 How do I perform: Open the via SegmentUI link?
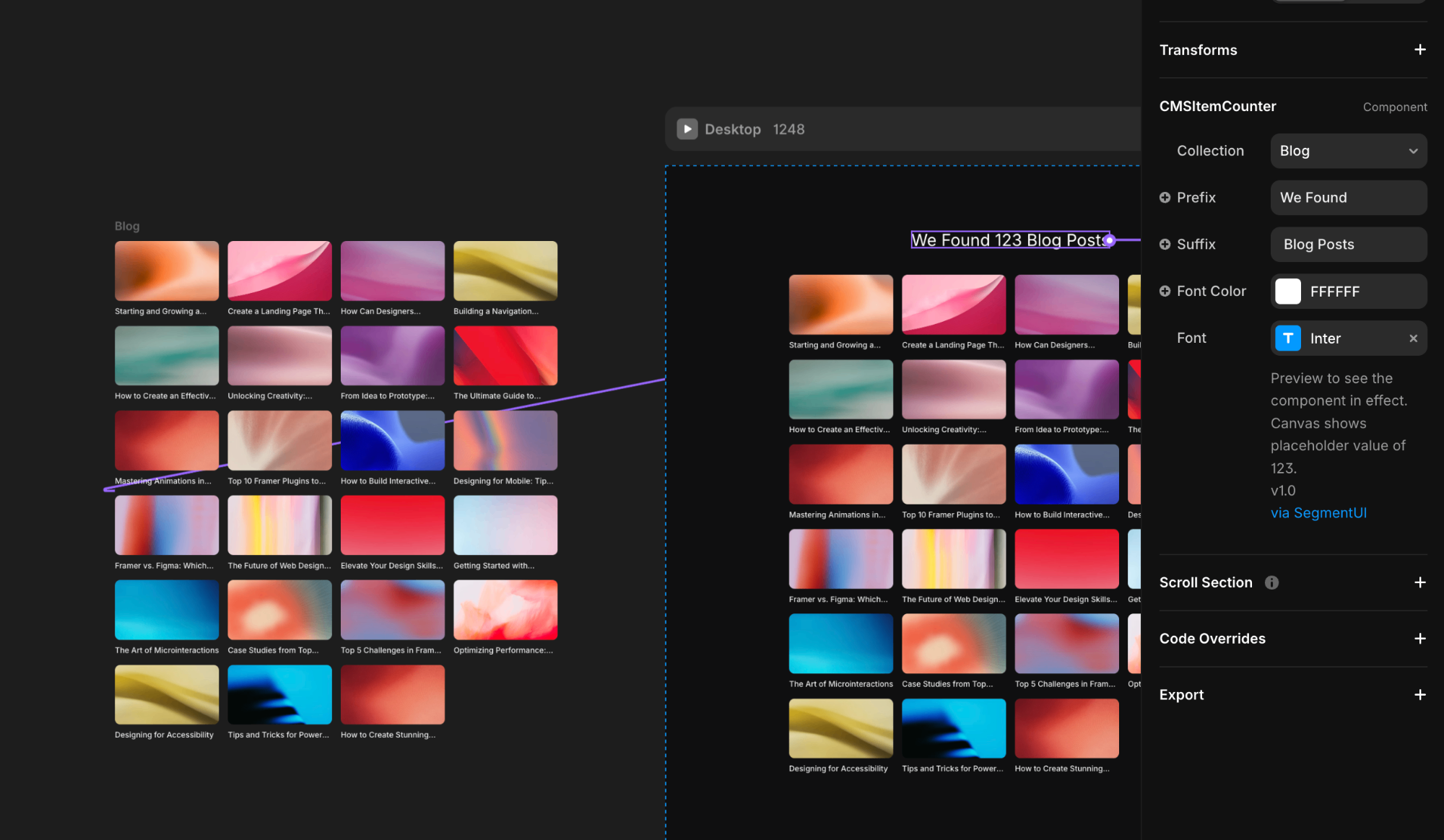[x=1318, y=513]
